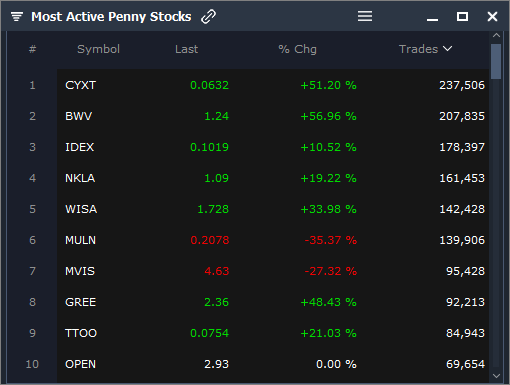Click last price 2.93
Viewport: 510px width, 385px height.
[x=216, y=364]
